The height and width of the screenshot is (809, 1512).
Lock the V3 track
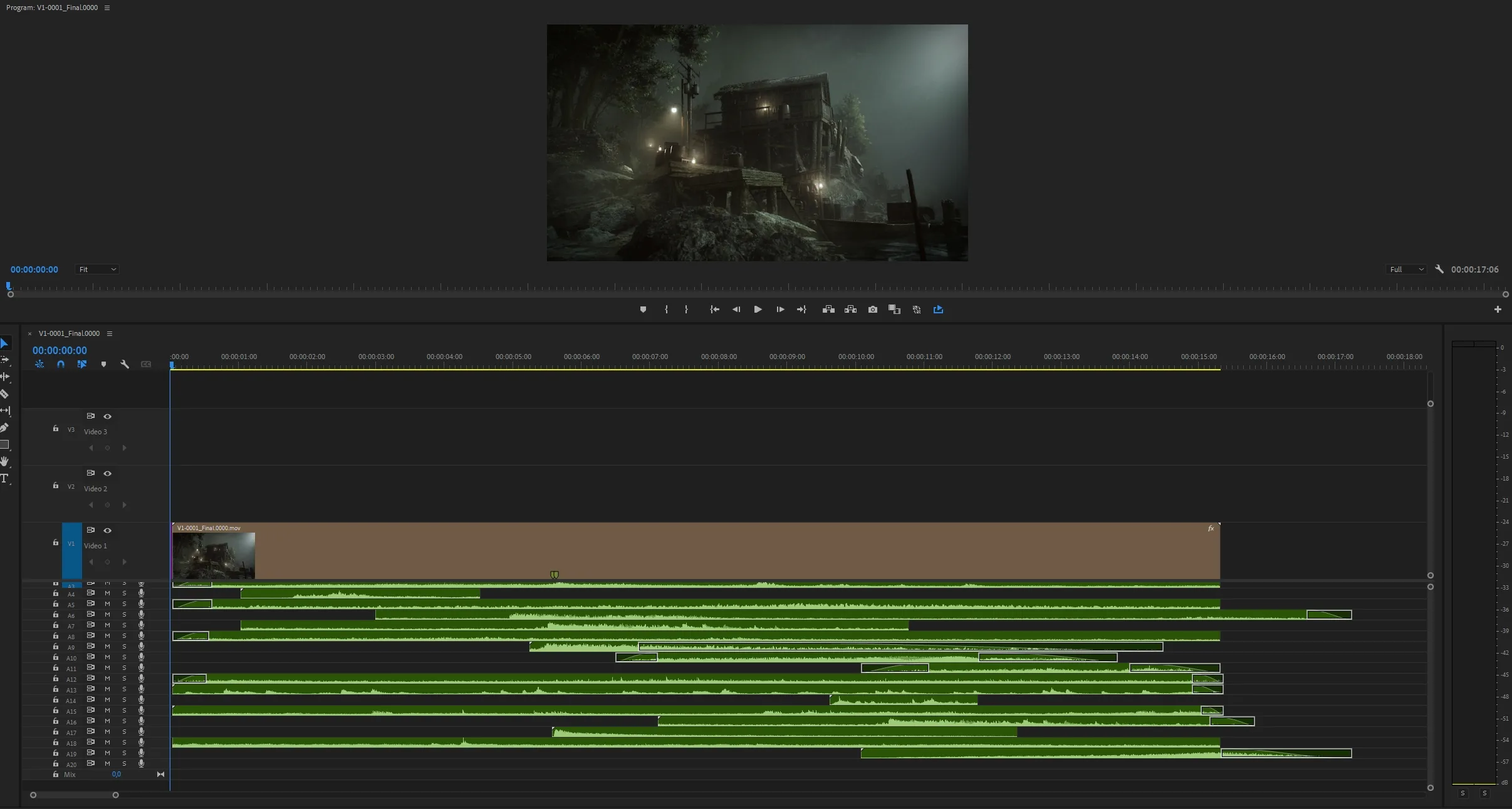click(56, 429)
